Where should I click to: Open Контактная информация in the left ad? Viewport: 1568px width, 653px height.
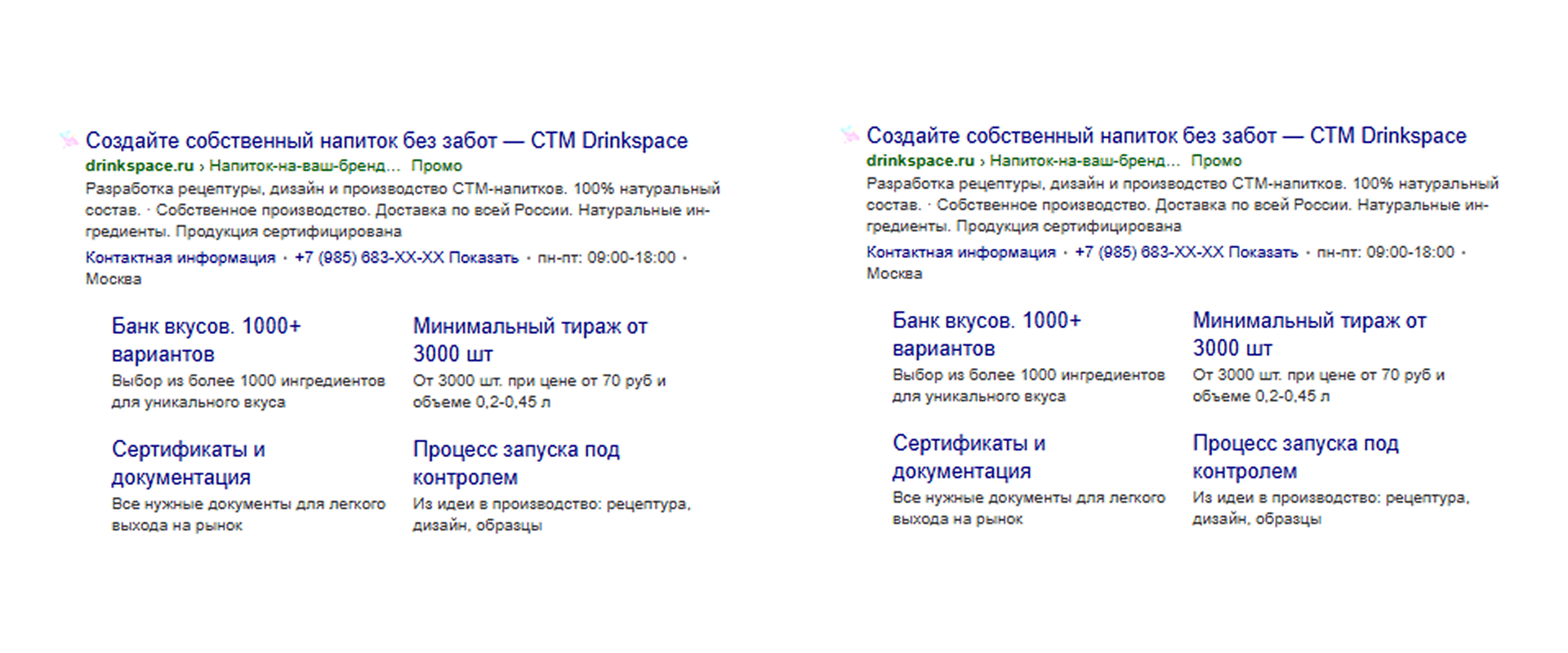point(180,258)
